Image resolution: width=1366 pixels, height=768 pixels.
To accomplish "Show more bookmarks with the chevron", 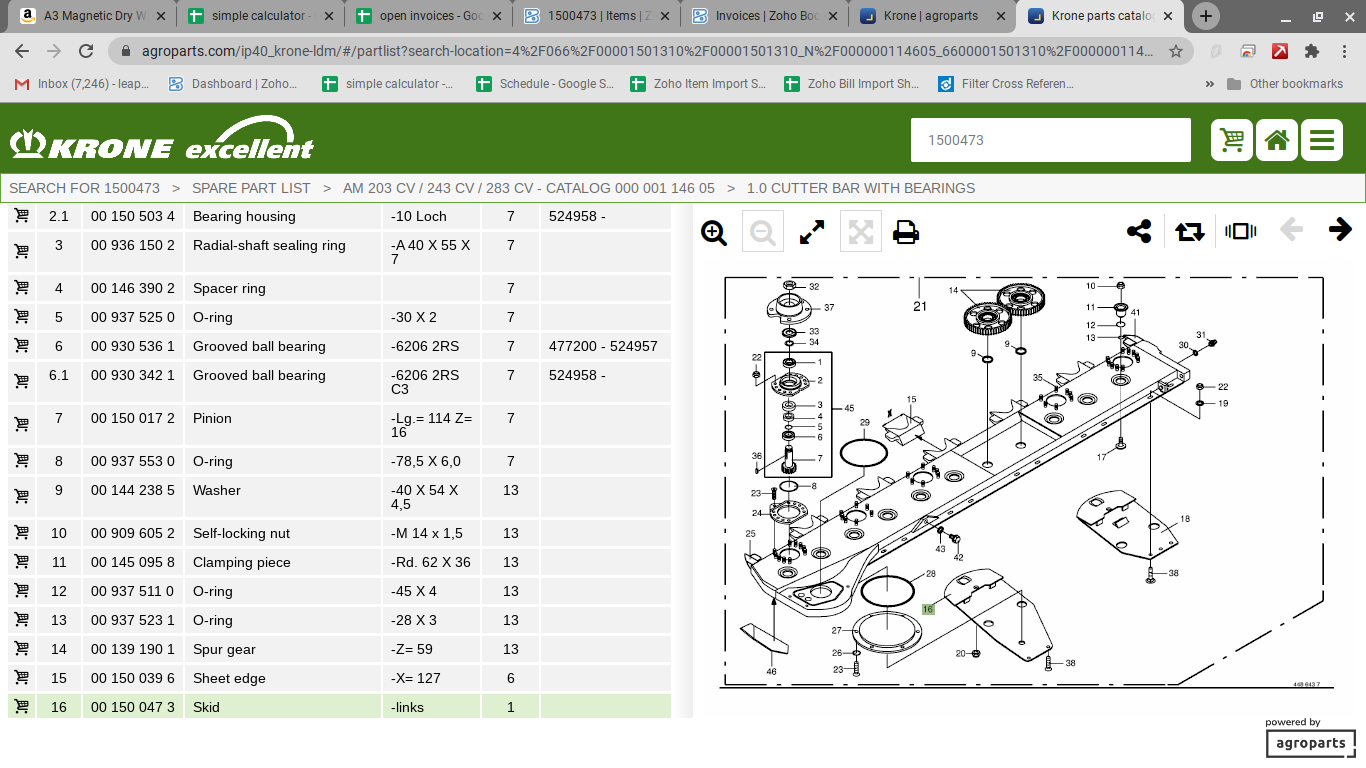I will click(x=1210, y=84).
